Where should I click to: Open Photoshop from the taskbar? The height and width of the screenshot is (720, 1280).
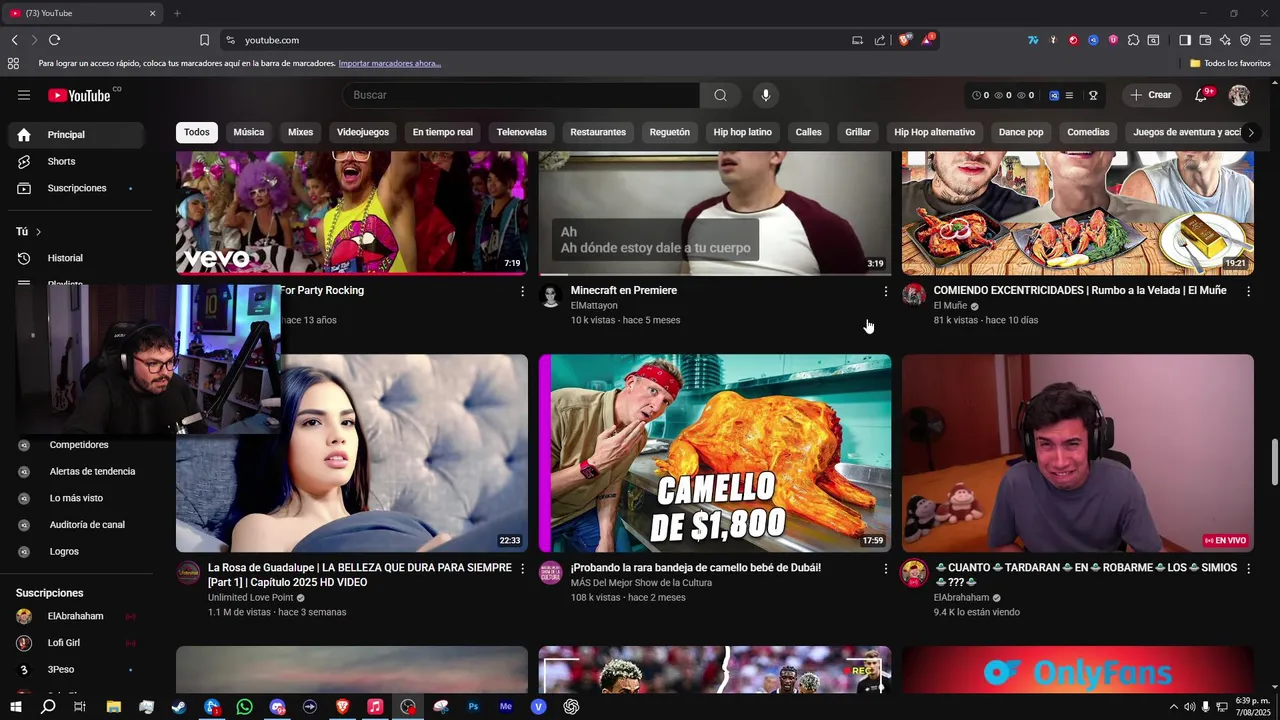473,707
